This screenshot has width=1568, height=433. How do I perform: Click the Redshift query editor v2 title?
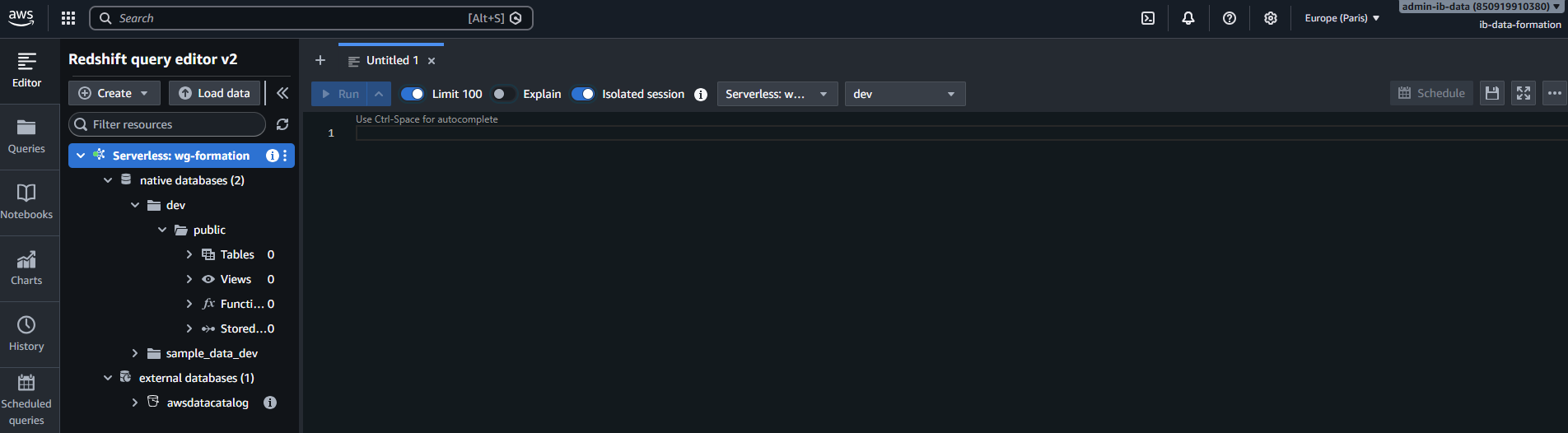(153, 59)
